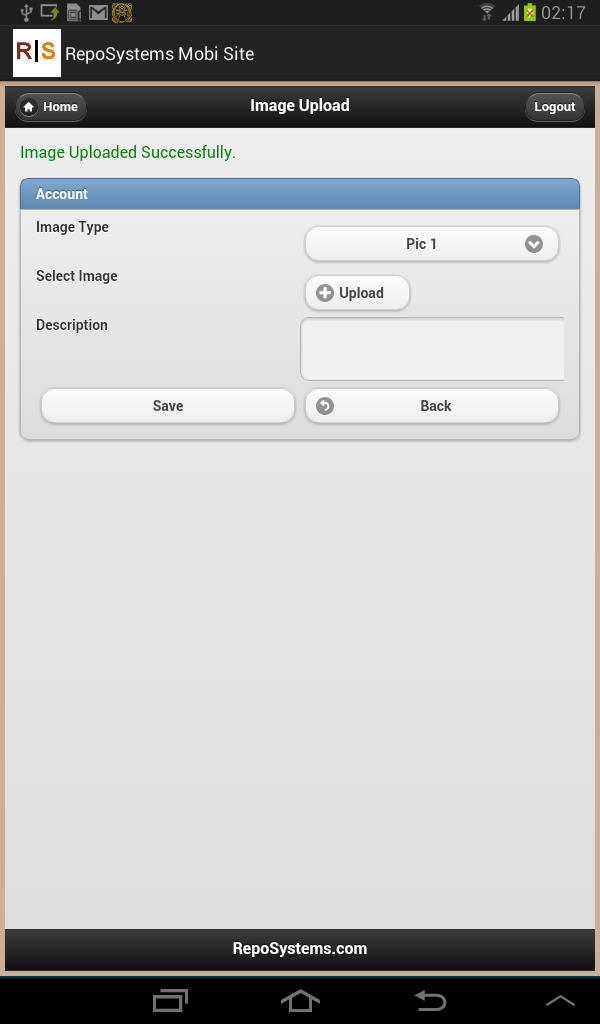Open the RepoSystems.com footer link
The image size is (600, 1024).
300,948
